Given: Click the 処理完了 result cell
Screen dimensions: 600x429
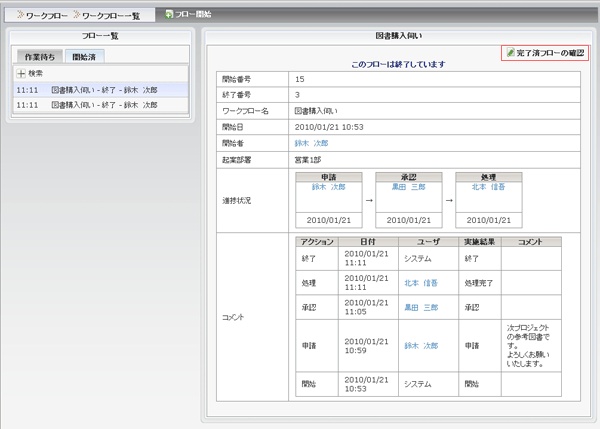Looking at the screenshot, I should (479, 283).
